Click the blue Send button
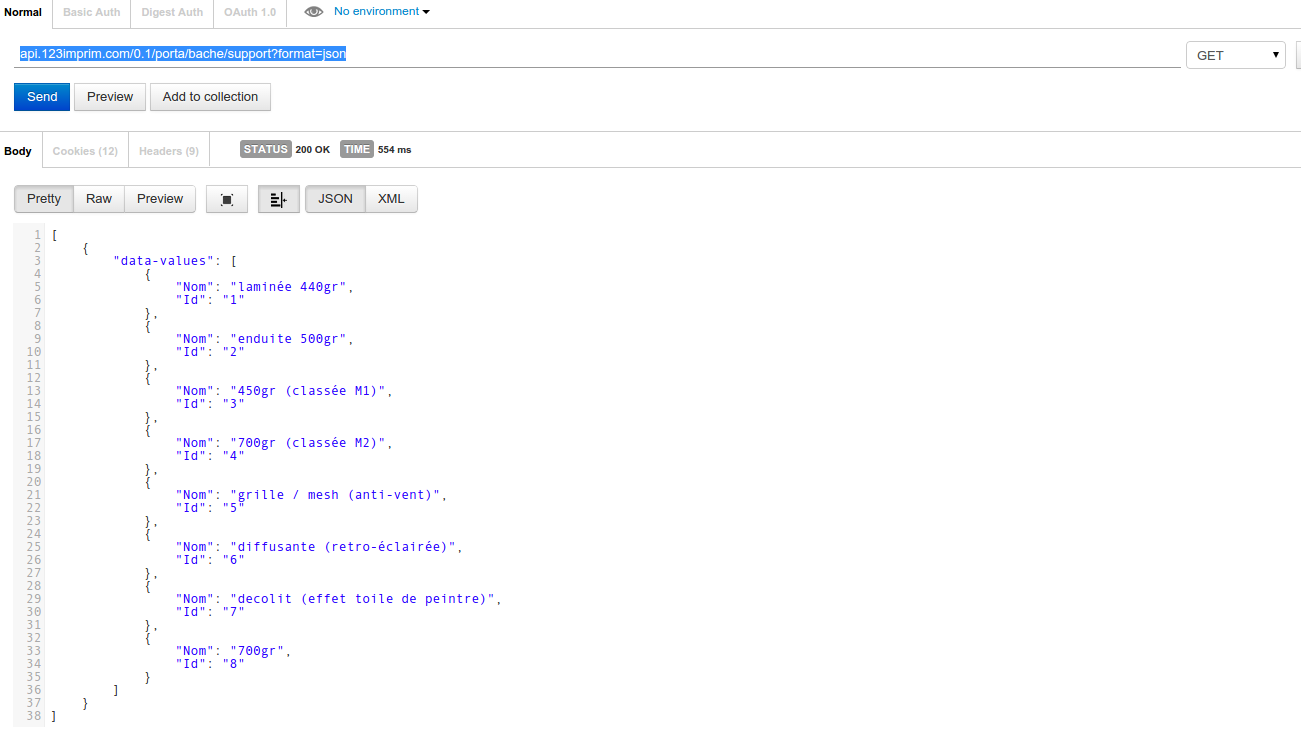The height and width of the screenshot is (747, 1301). point(42,97)
